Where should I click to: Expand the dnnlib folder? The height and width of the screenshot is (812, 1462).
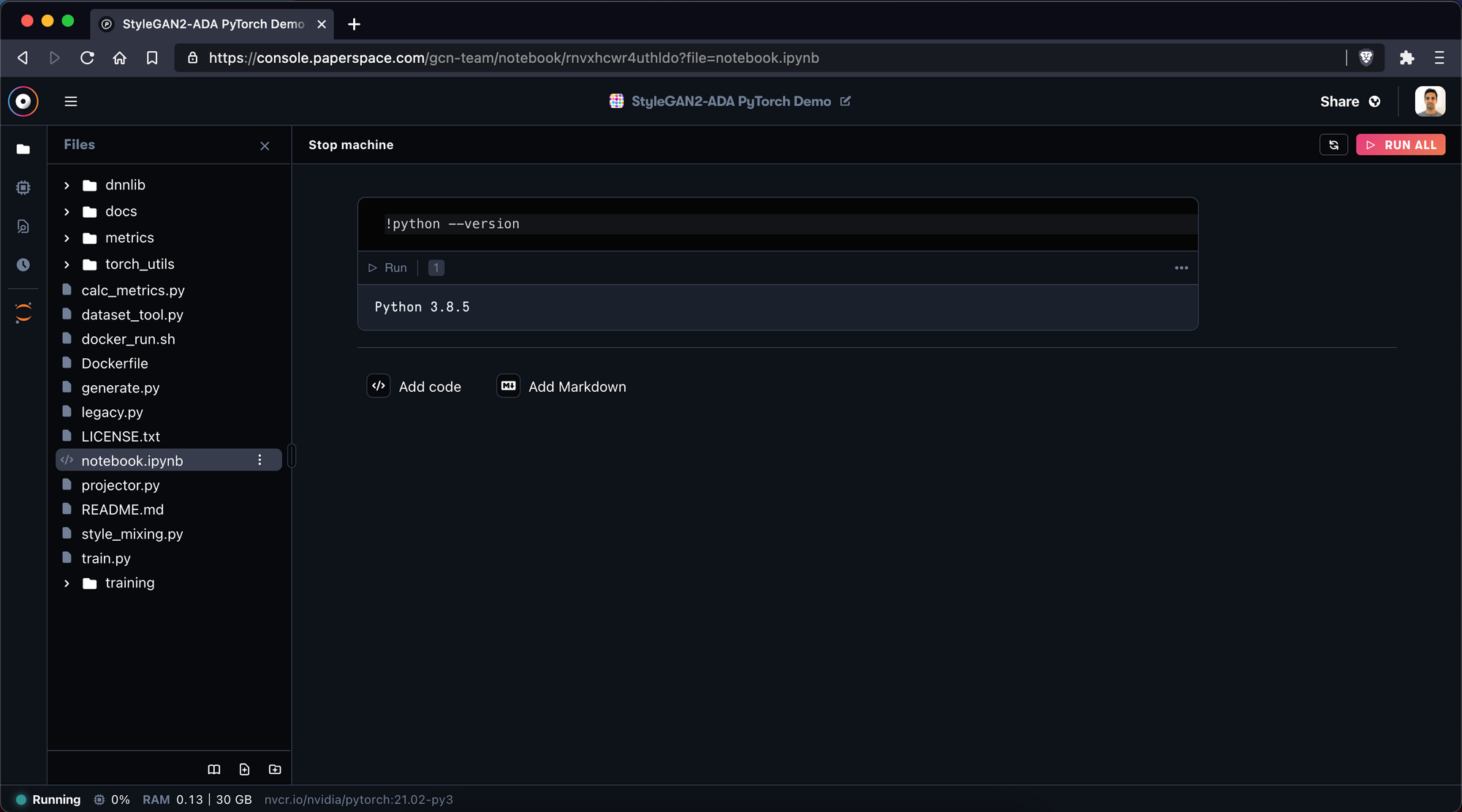point(67,186)
